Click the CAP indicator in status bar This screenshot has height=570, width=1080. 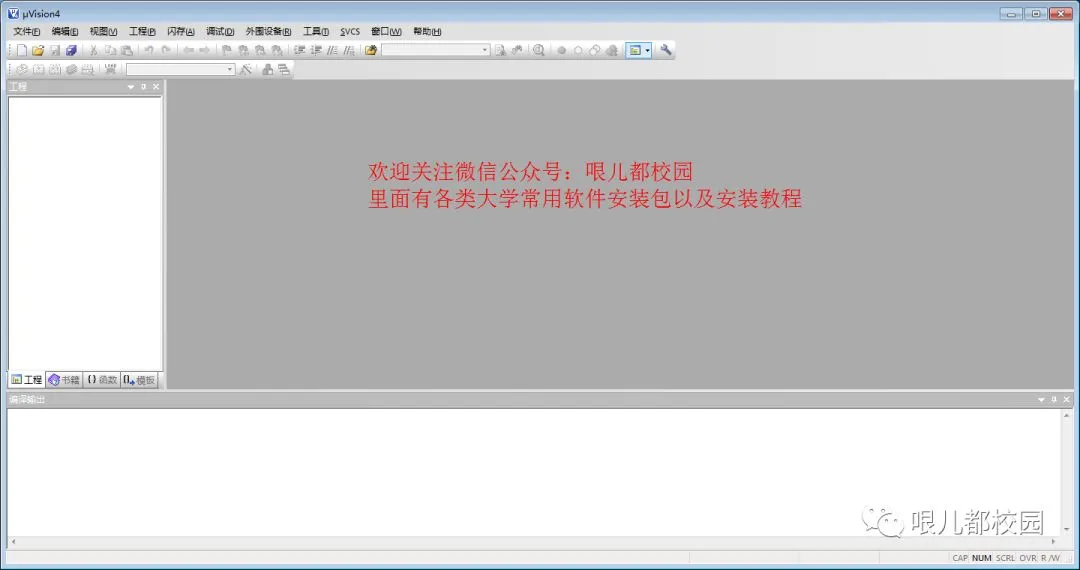960,558
